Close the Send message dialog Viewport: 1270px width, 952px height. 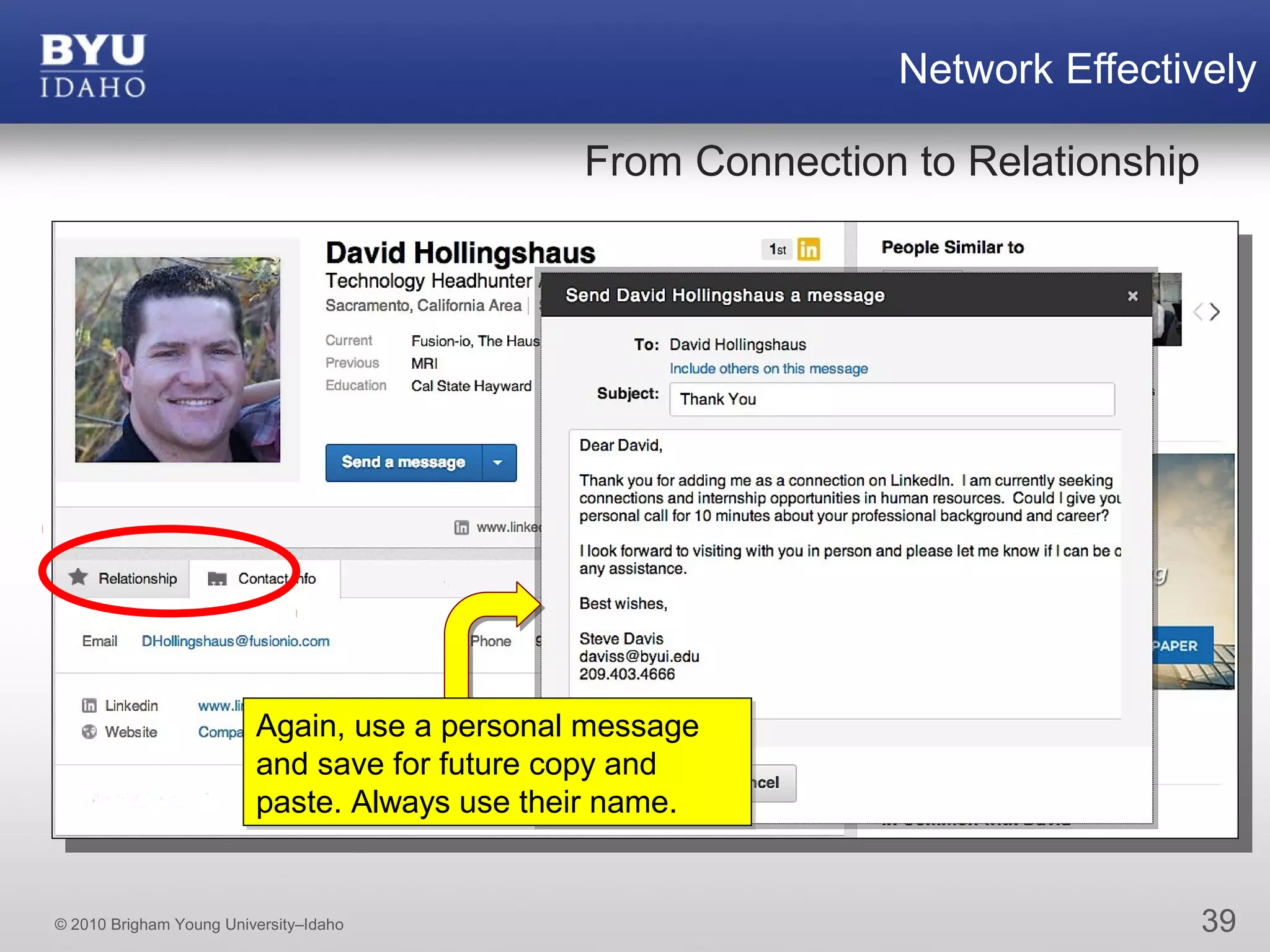pos(1132,296)
